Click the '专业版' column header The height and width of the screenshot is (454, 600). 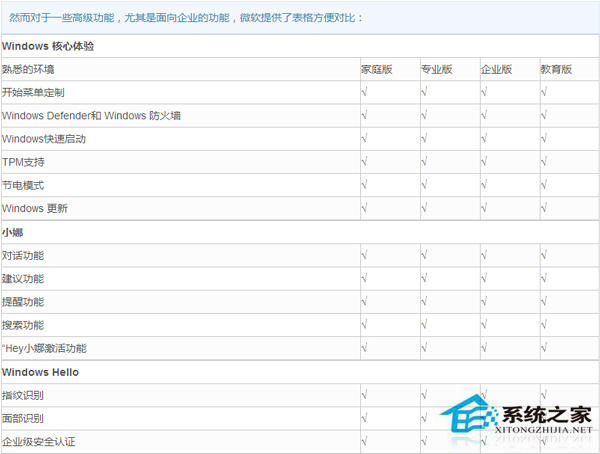coord(437,69)
